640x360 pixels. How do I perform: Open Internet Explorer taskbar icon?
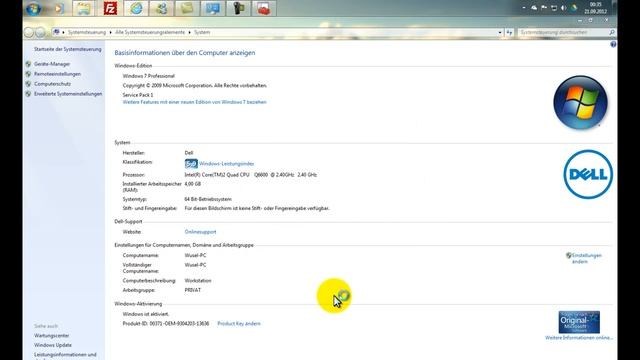[x=136, y=9]
